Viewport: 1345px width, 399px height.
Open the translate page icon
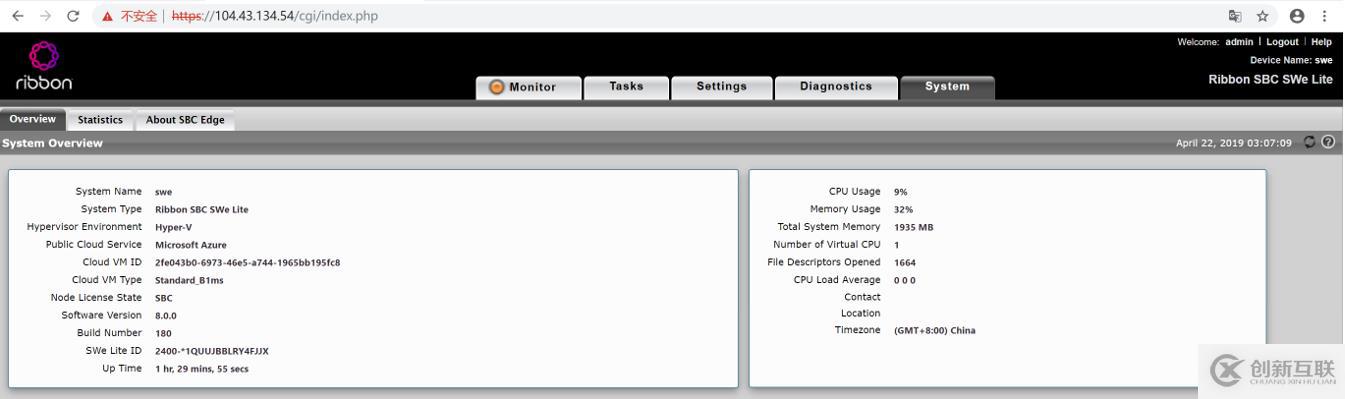1235,16
